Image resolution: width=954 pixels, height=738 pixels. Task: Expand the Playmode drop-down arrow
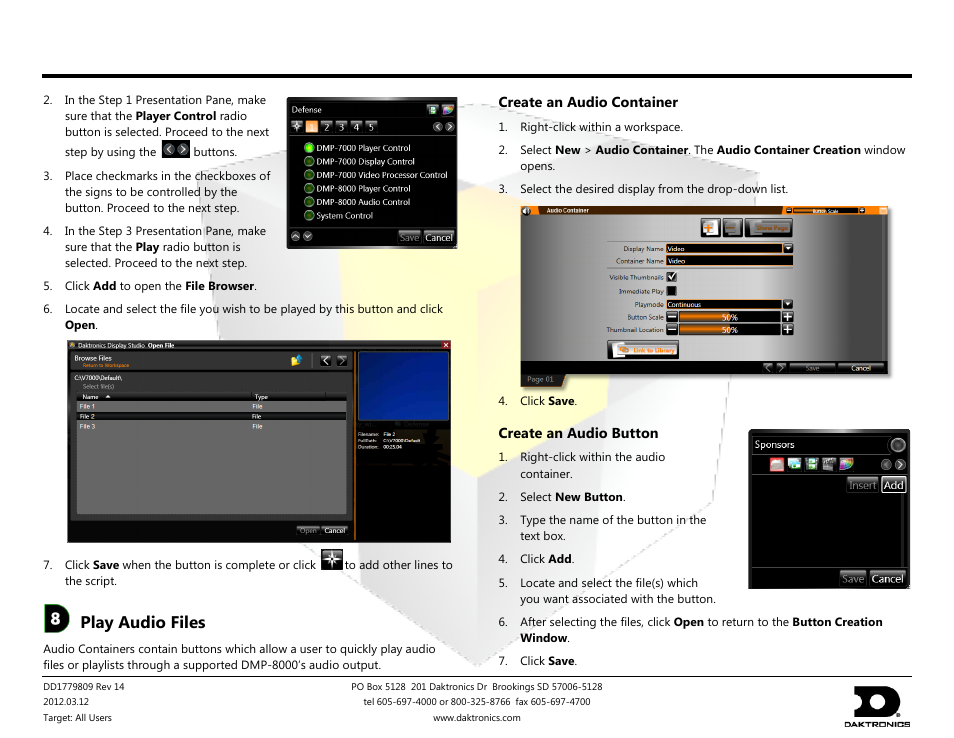tap(788, 304)
